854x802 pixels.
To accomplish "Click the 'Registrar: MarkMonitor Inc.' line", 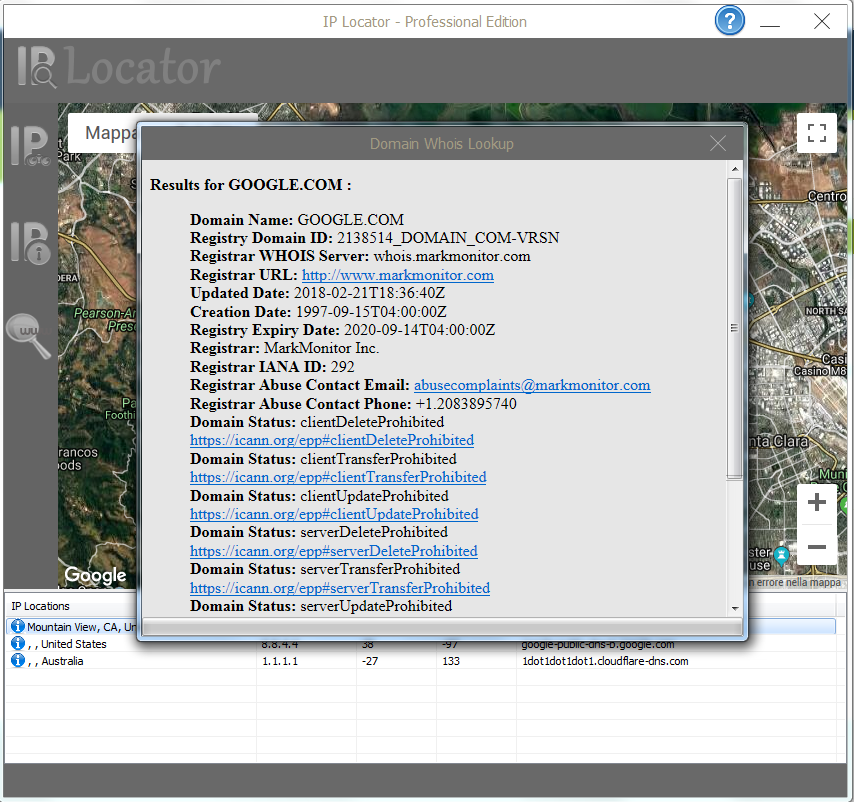I will (x=284, y=348).
